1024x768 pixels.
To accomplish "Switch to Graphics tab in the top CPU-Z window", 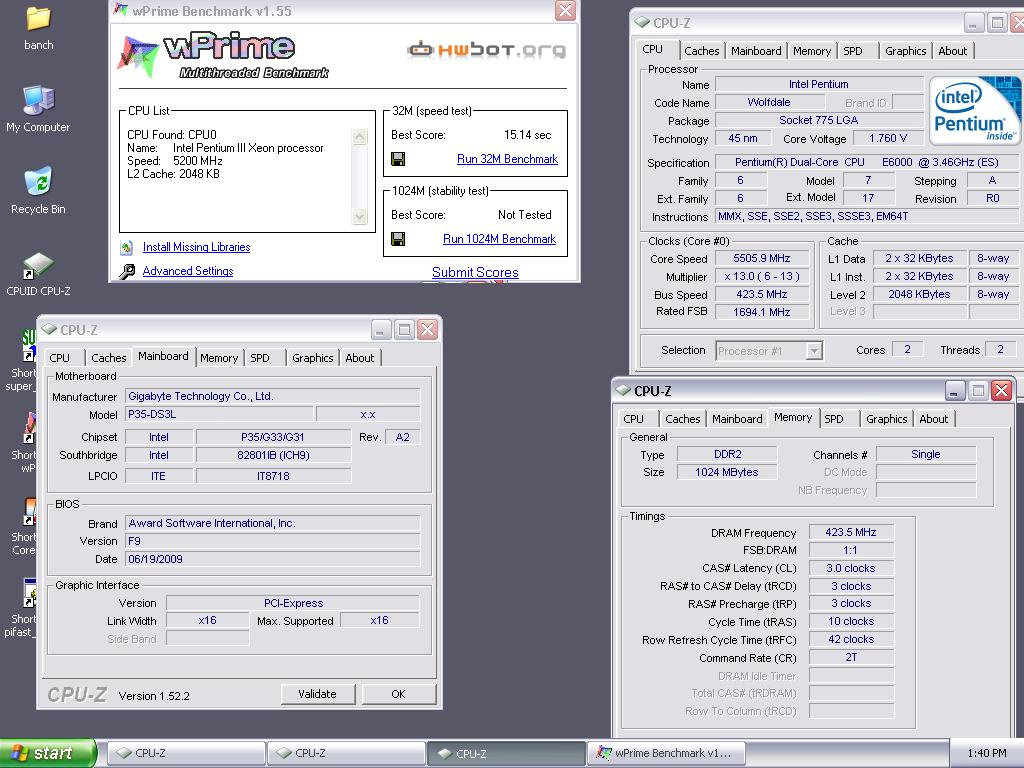I will [x=906, y=51].
